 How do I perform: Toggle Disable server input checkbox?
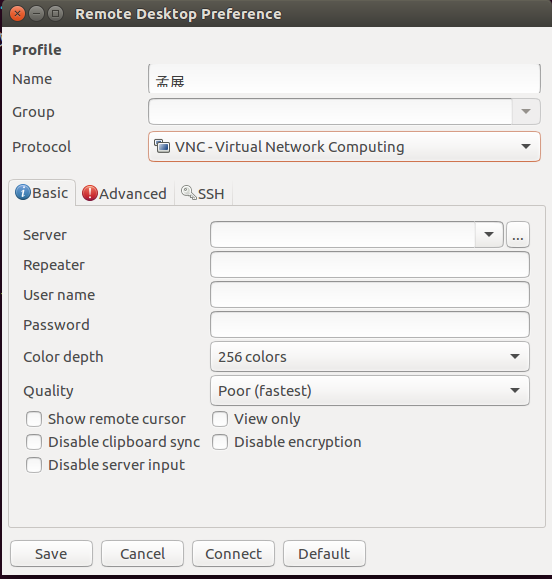pyautogui.click(x=34, y=465)
